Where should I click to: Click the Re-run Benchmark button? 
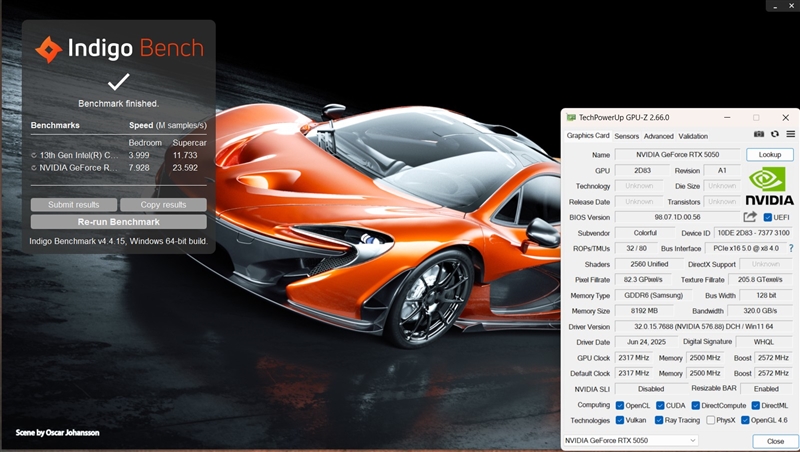118,222
